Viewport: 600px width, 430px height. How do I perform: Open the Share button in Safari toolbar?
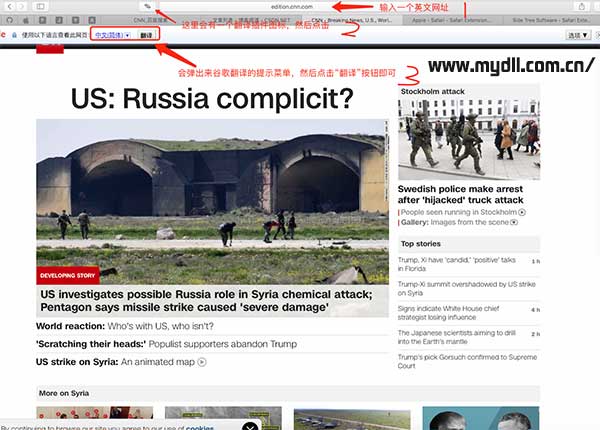(x=582, y=6)
